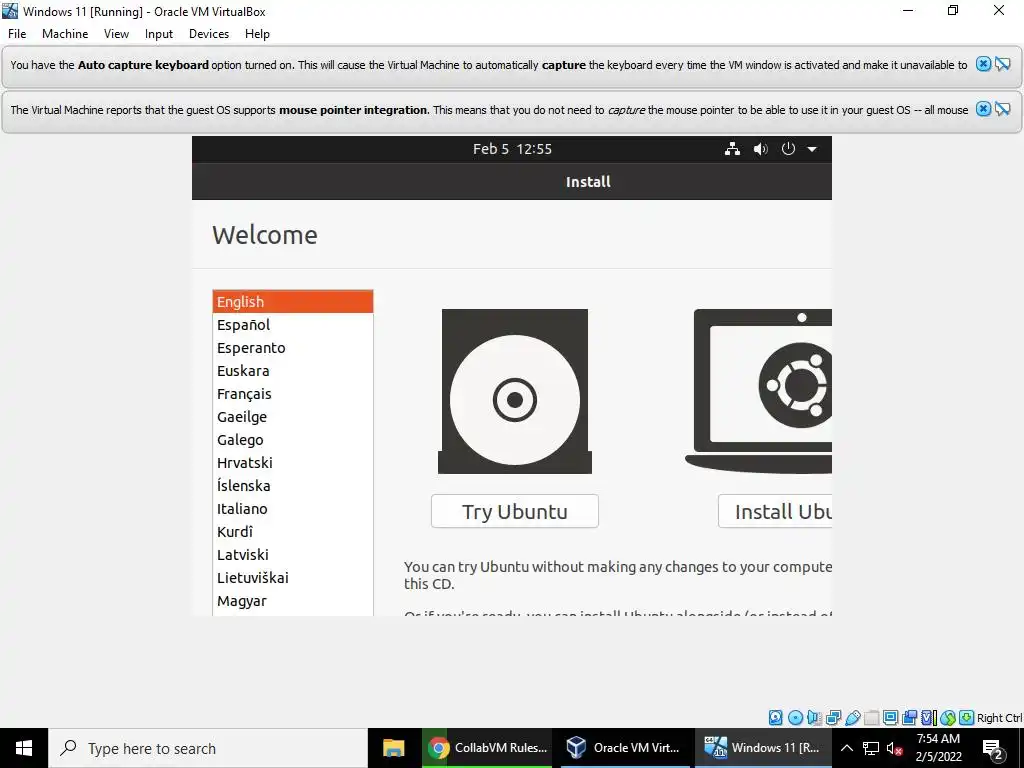Open the Machine menu
The width and height of the screenshot is (1024, 768).
(65, 34)
